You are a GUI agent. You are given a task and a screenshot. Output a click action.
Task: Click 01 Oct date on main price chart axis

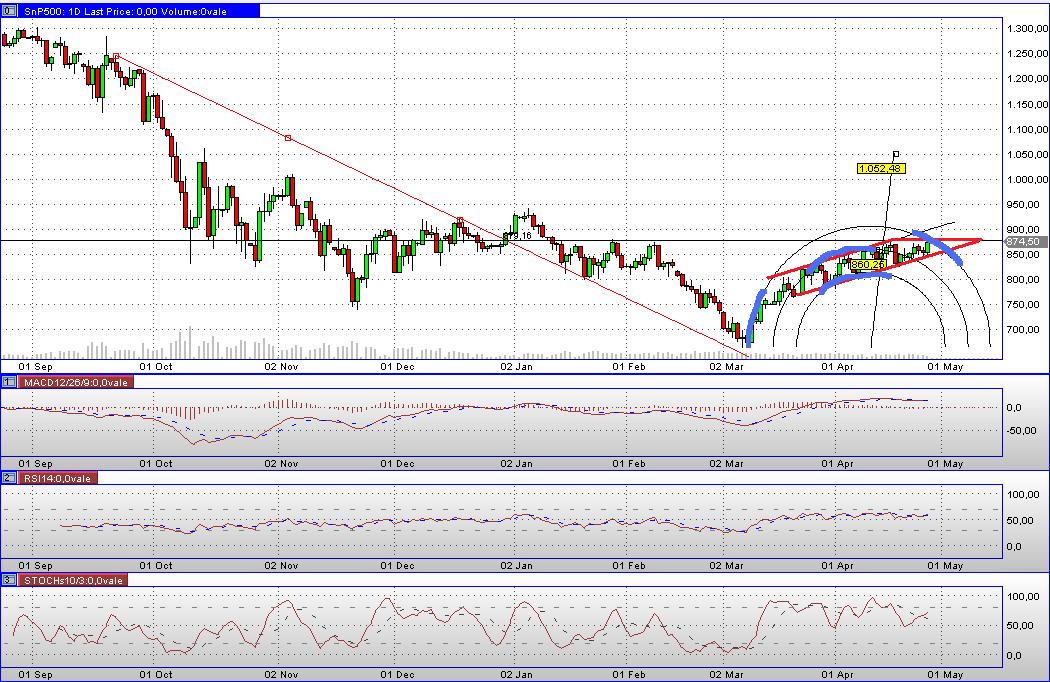click(x=156, y=366)
